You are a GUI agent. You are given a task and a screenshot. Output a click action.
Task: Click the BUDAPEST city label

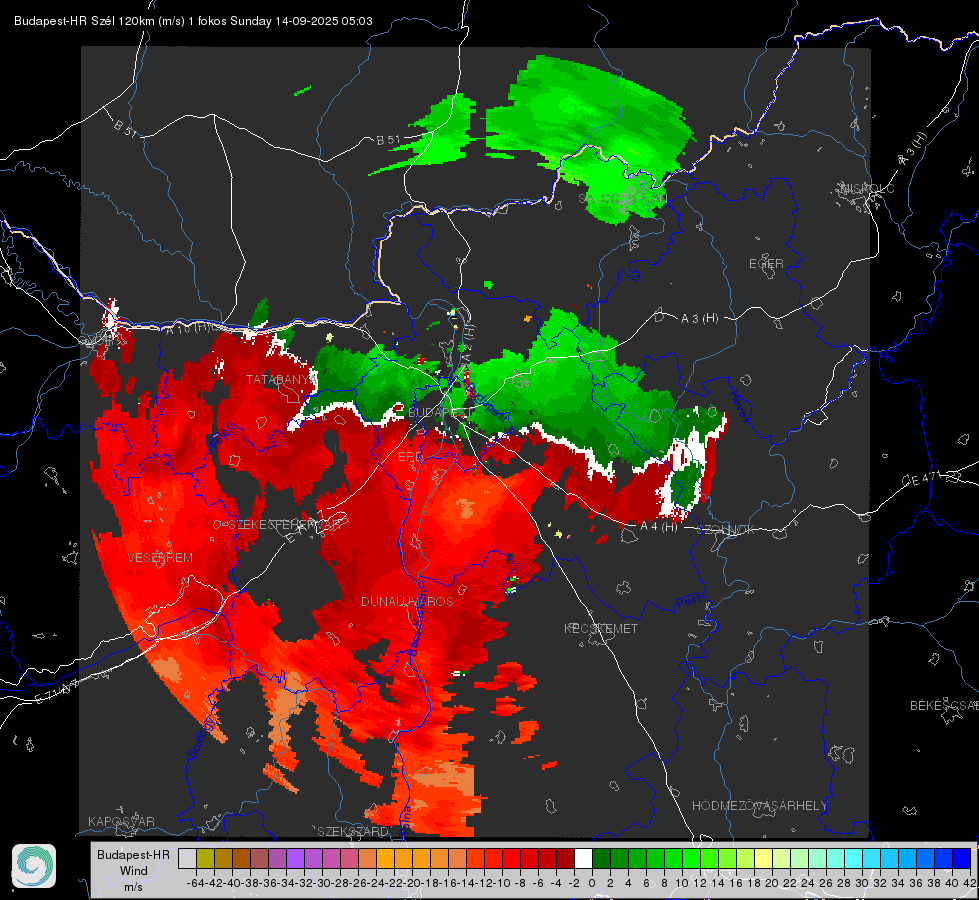click(x=440, y=413)
